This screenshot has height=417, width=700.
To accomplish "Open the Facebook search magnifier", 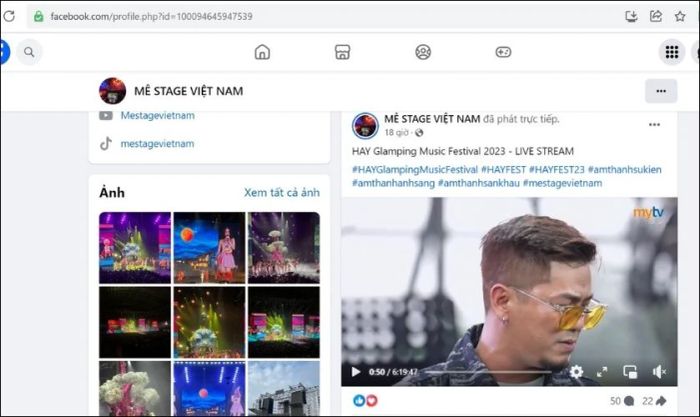I will coord(29,52).
